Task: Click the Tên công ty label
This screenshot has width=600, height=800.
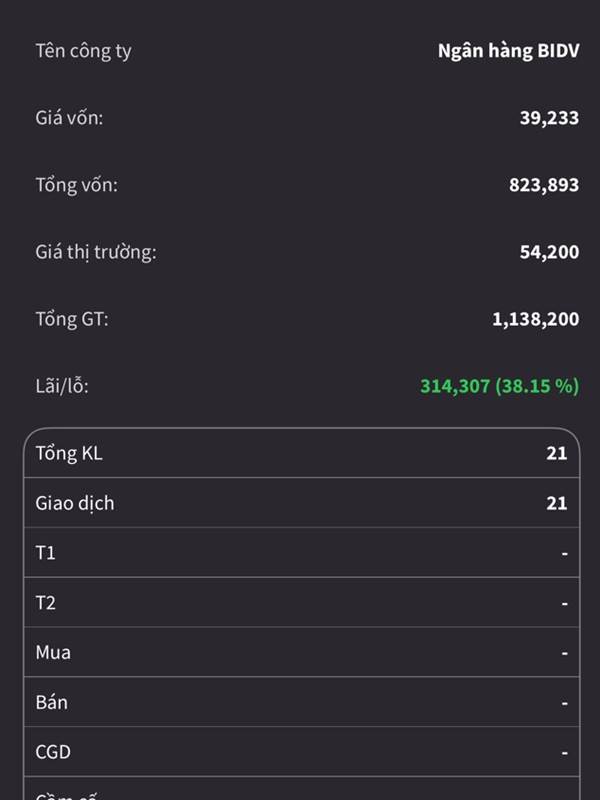Action: (83, 51)
